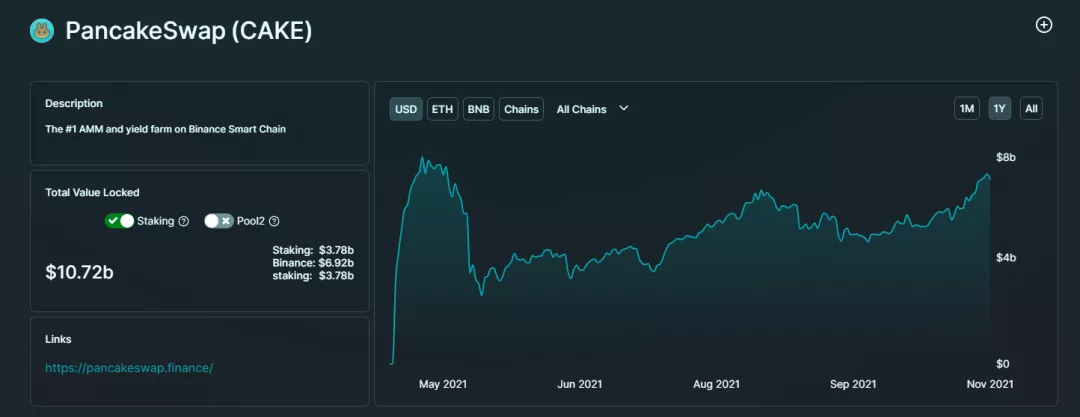
Task: Set chart range to 1Y
Action: point(1000,109)
